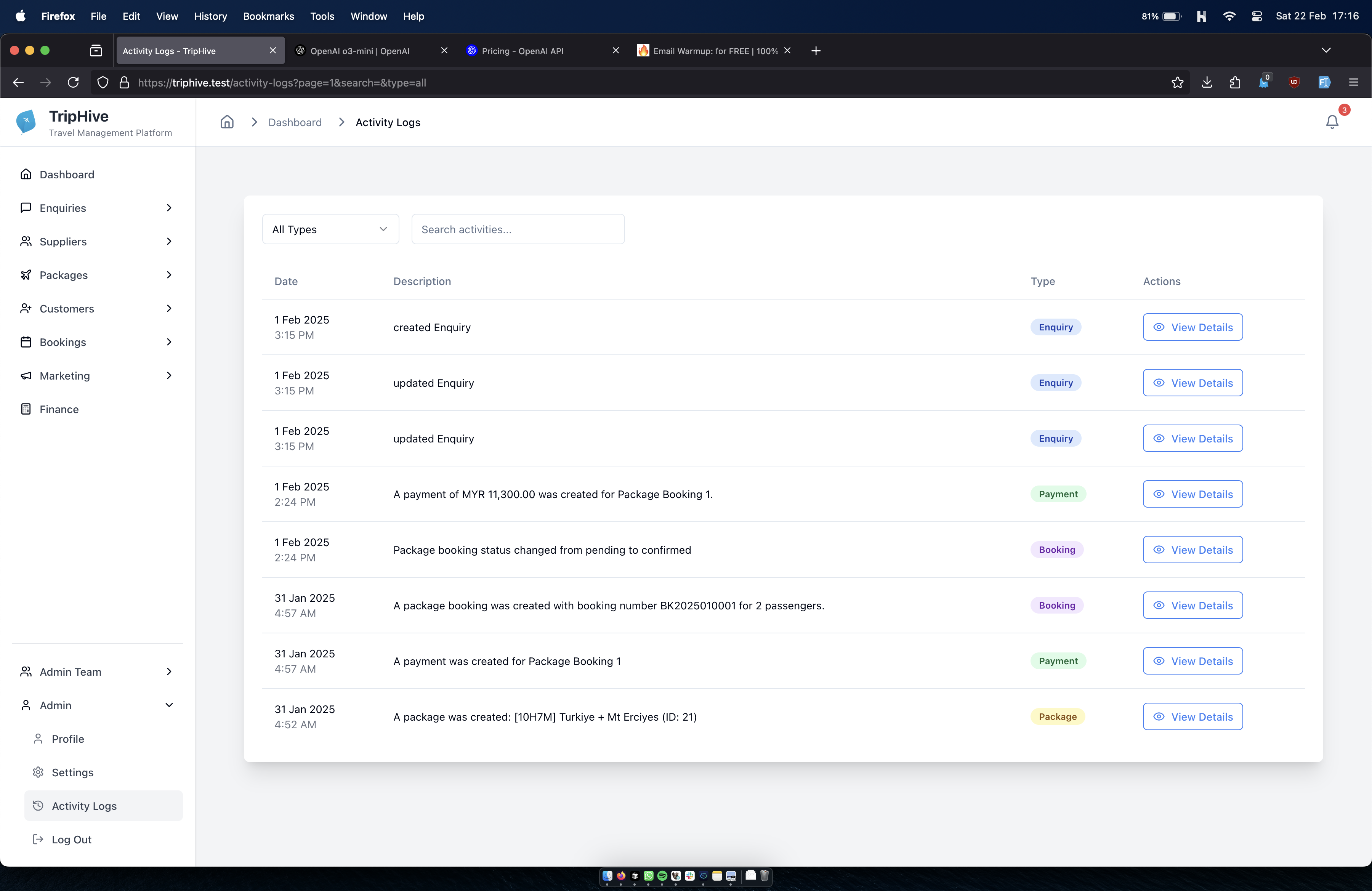Open Finance in the sidebar
The width and height of the screenshot is (1372, 891).
click(98, 409)
